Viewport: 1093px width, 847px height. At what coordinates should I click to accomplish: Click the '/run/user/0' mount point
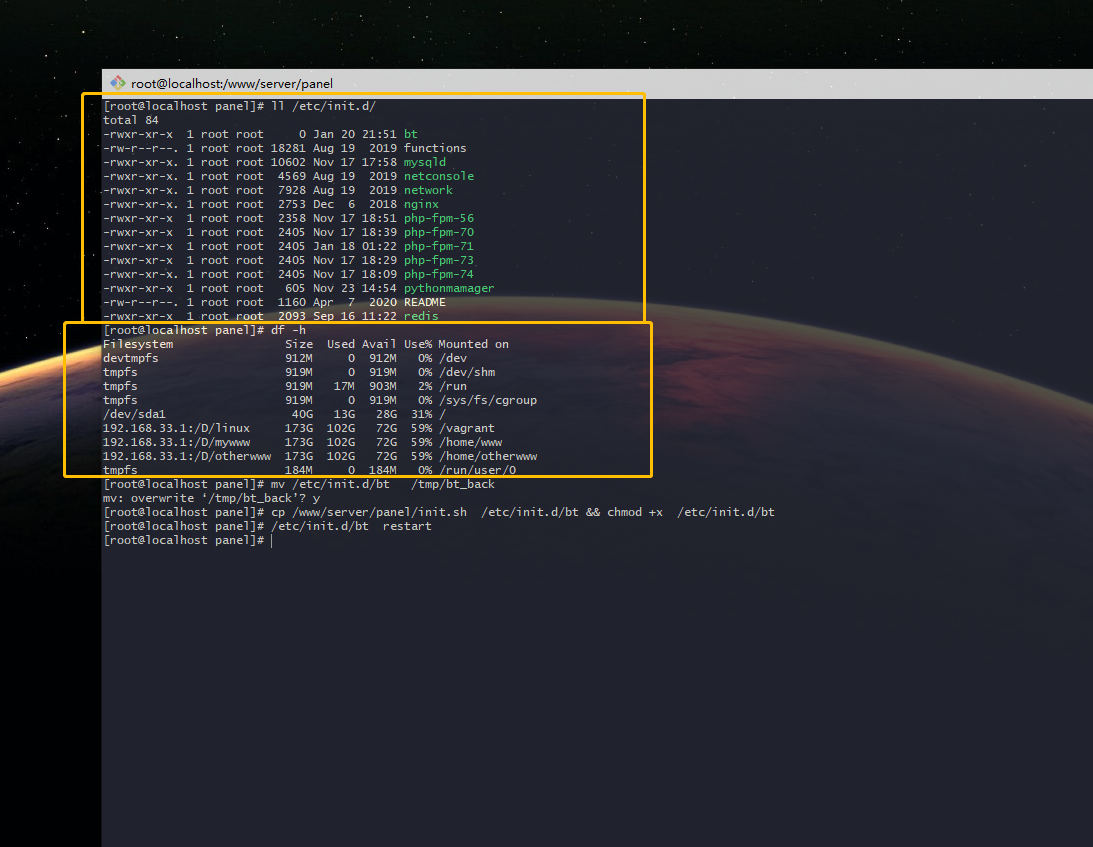(477, 470)
